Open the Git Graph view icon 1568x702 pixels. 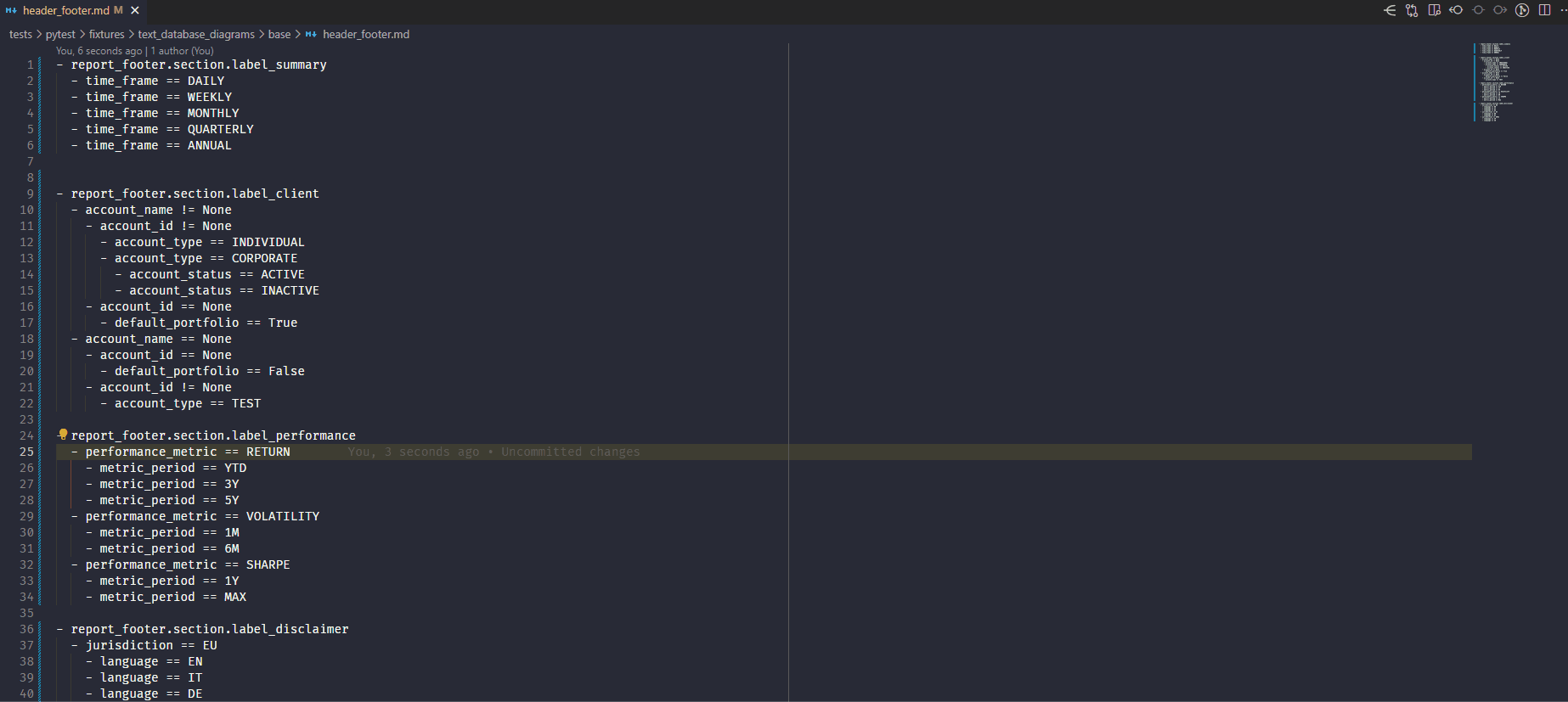pos(1522,10)
